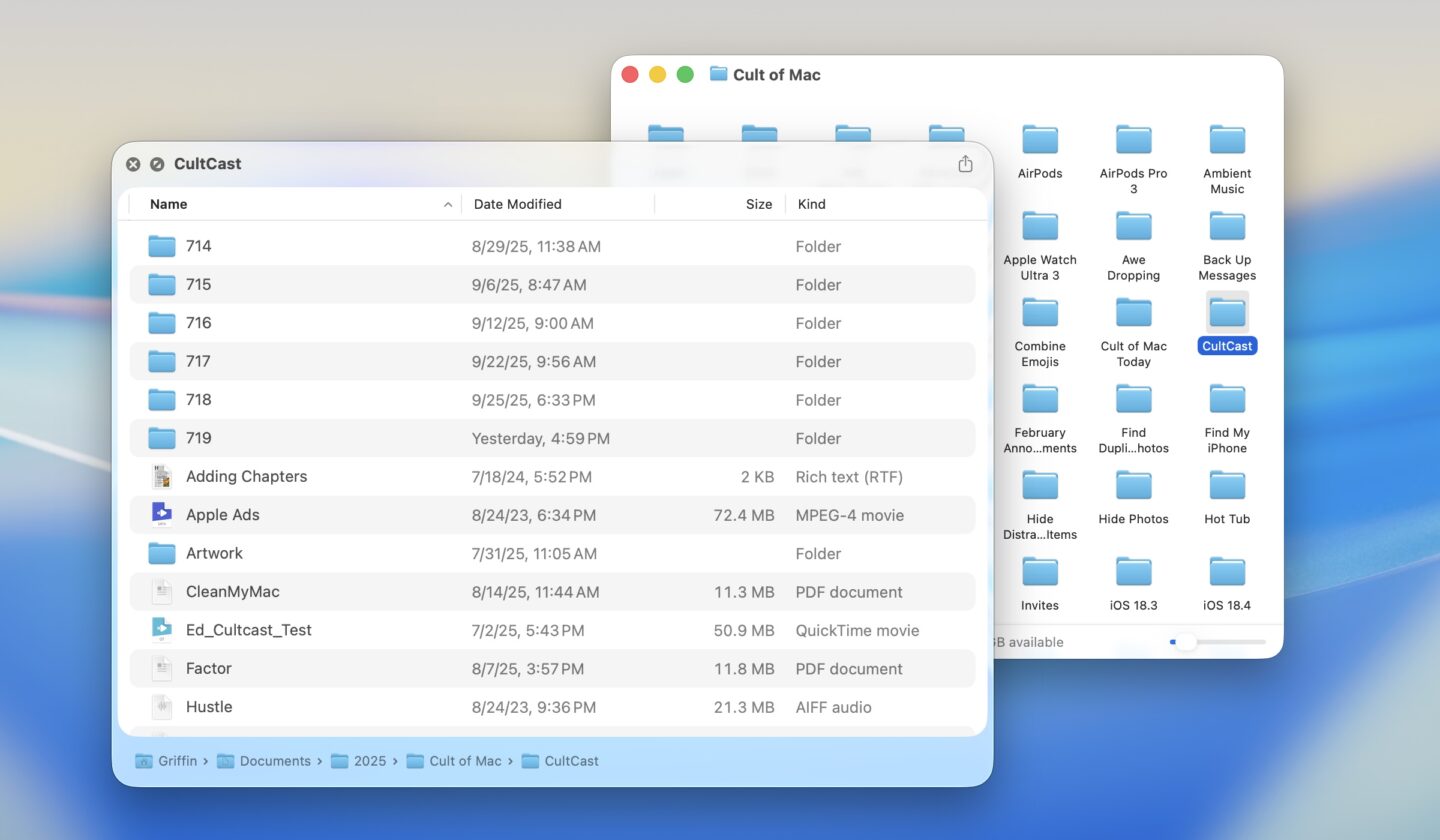Image resolution: width=1440 pixels, height=840 pixels.
Task: Select the Apple Ads MPEG-4 movie icon
Action: point(161,514)
